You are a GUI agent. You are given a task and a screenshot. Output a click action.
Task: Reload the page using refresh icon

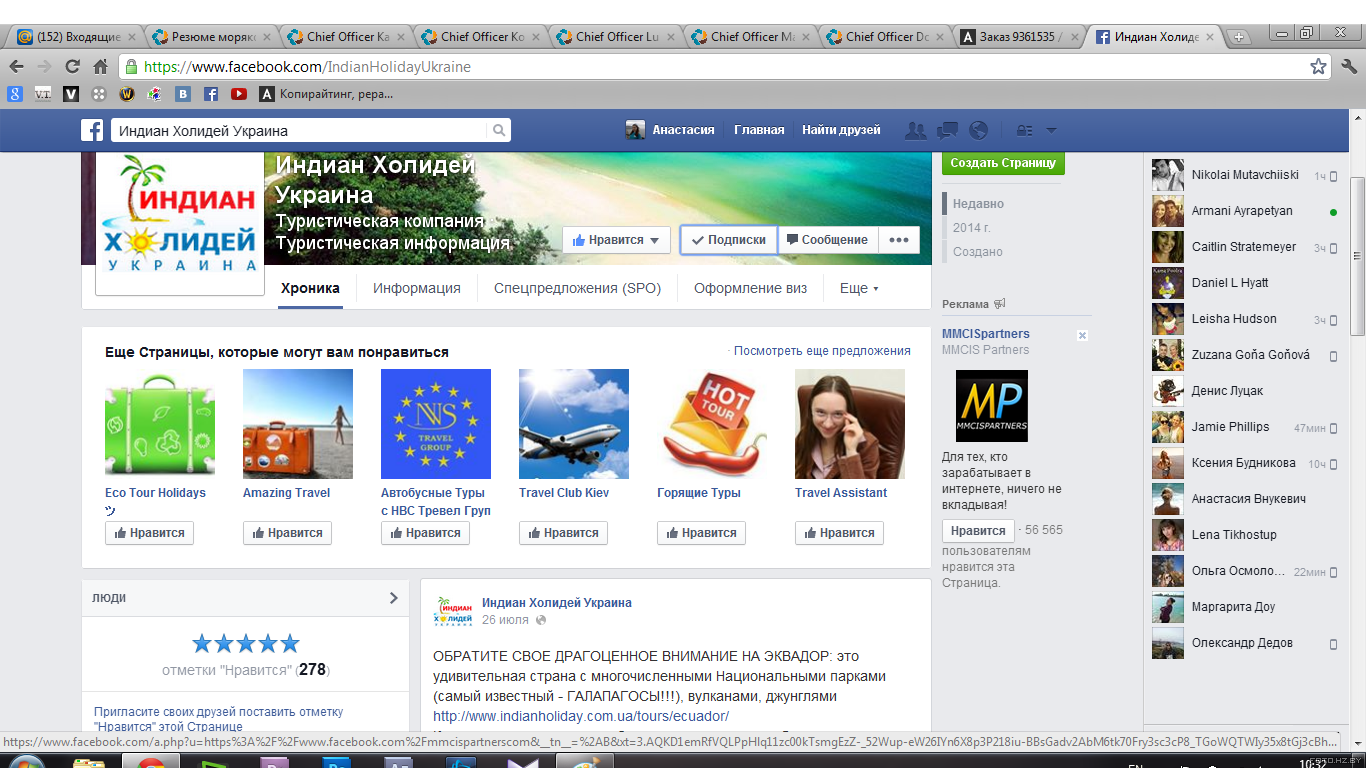[72, 67]
